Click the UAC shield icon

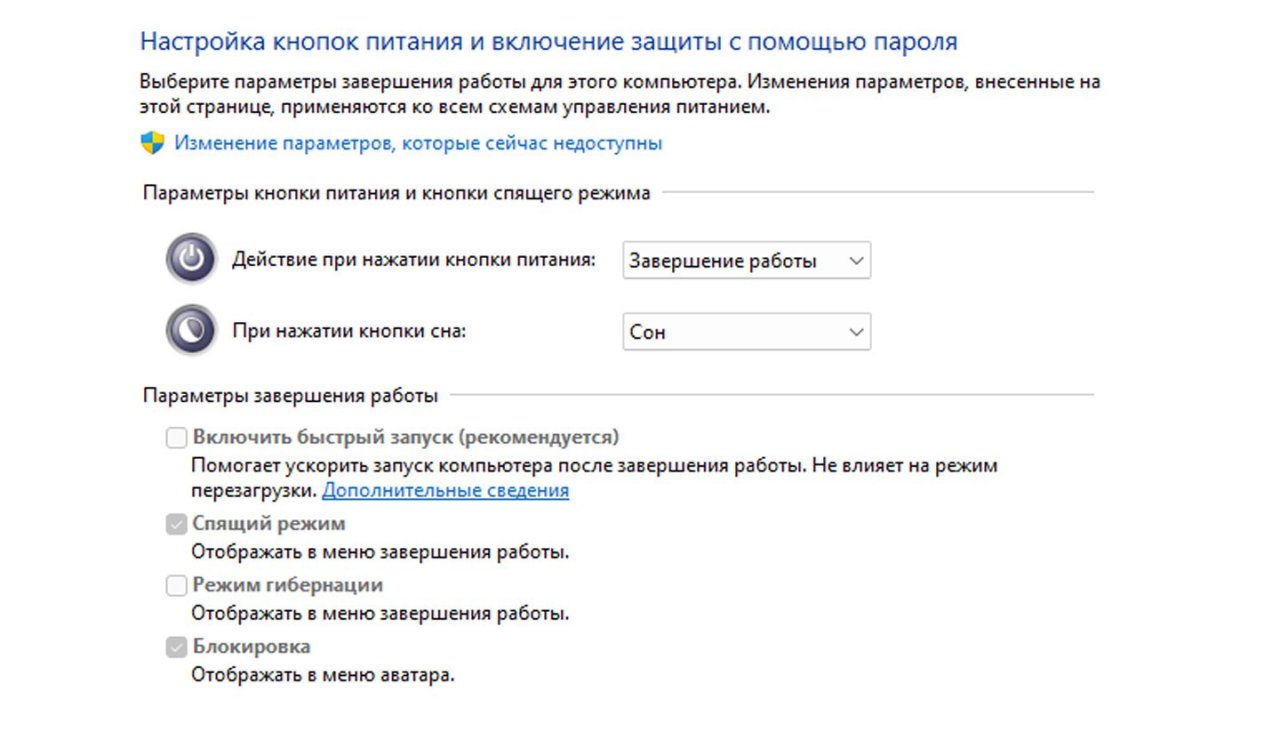tap(152, 143)
